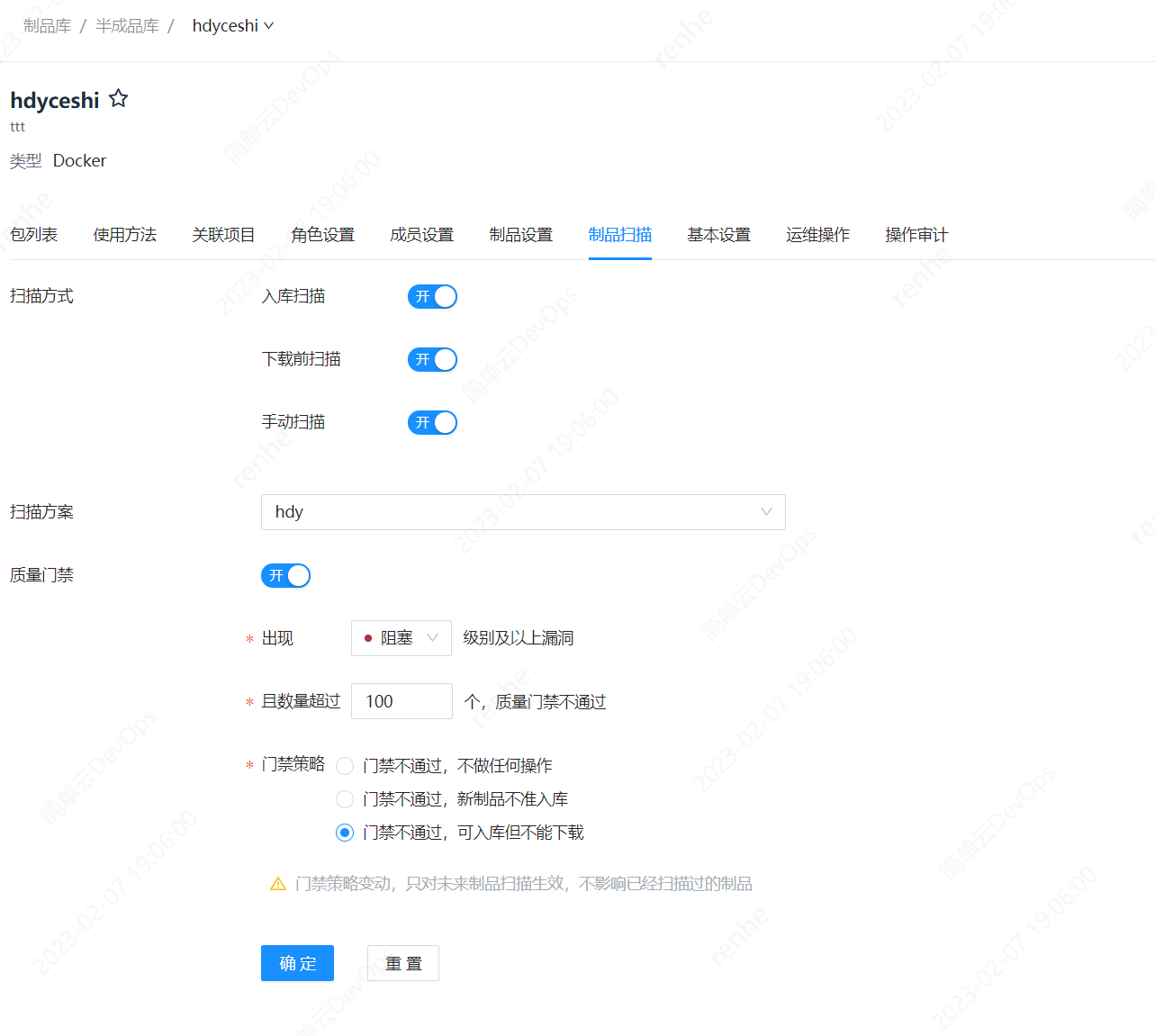The image size is (1155, 1036).
Task: Click the 确定 button
Action: pyautogui.click(x=297, y=963)
